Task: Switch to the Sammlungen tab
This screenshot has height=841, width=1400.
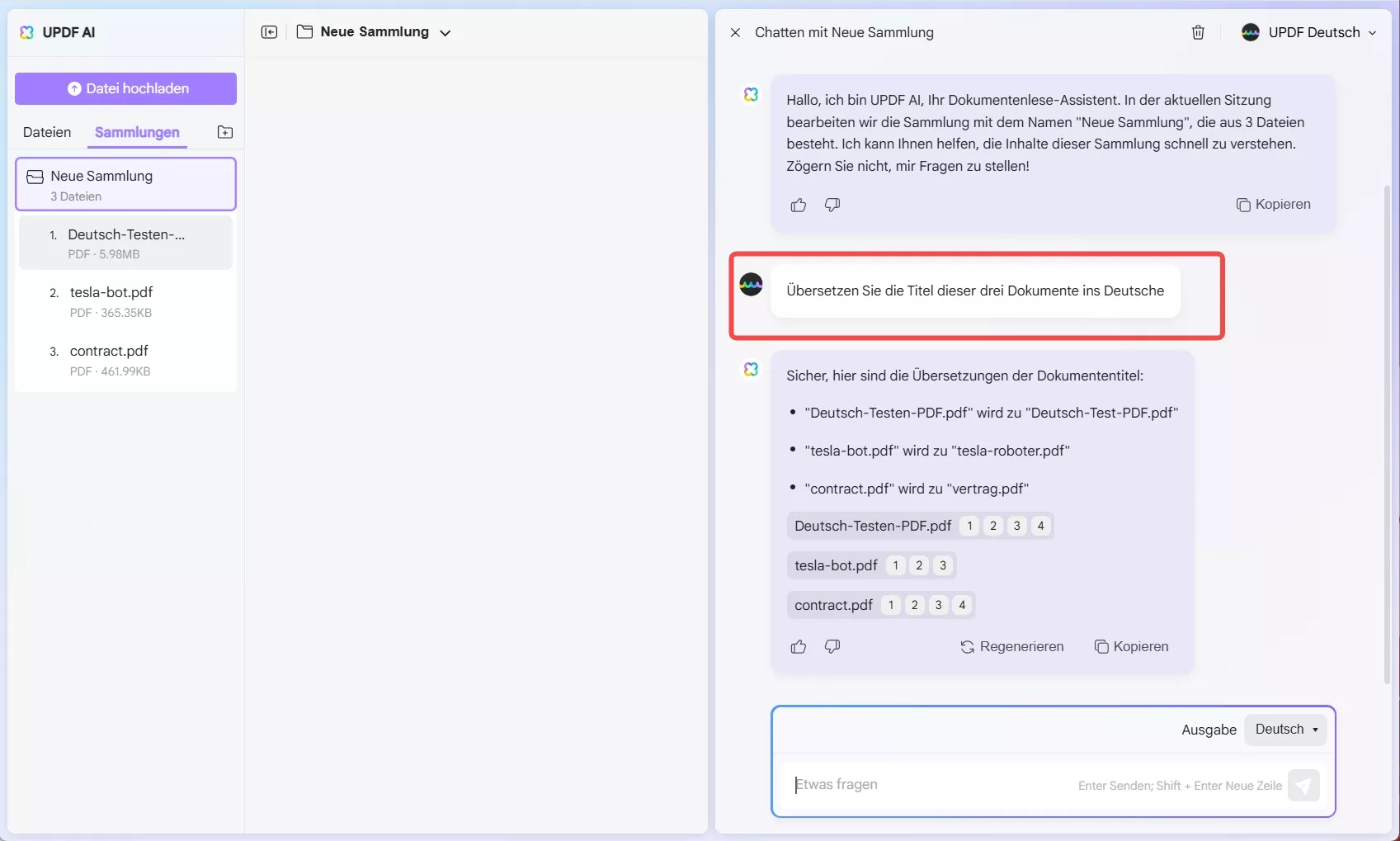Action: pos(136,132)
